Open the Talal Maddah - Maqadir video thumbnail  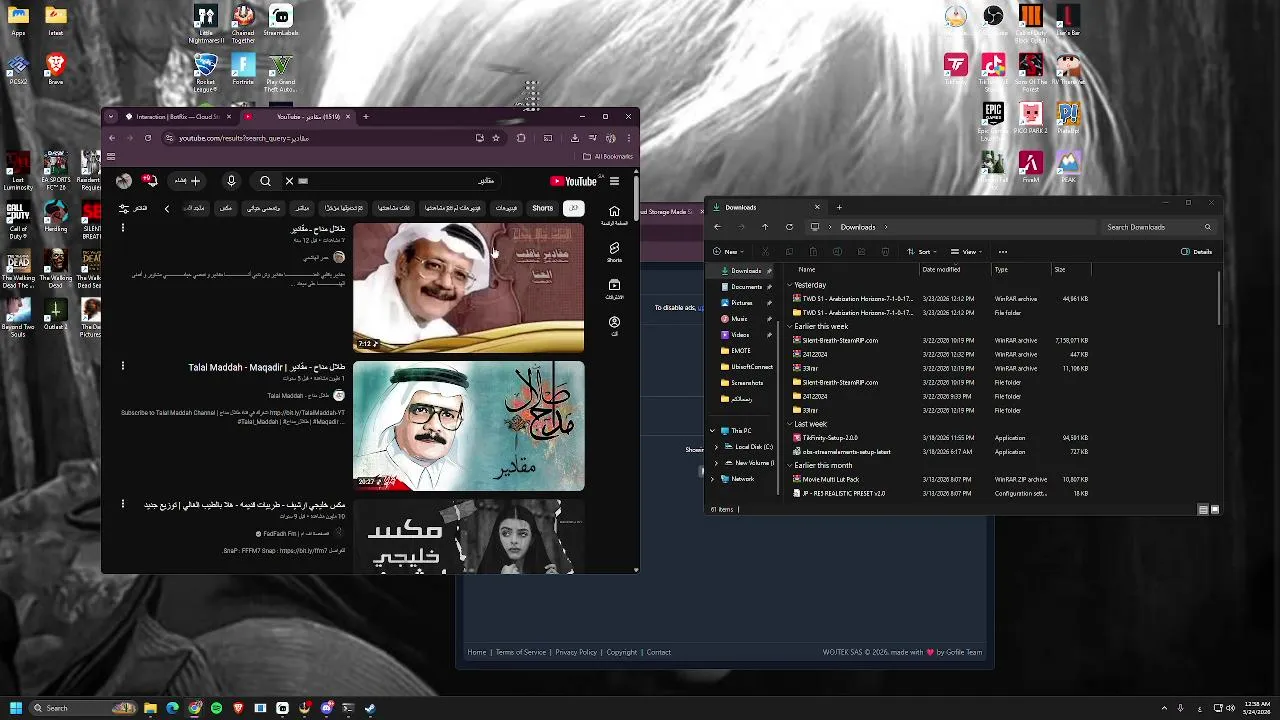pyautogui.click(x=468, y=426)
